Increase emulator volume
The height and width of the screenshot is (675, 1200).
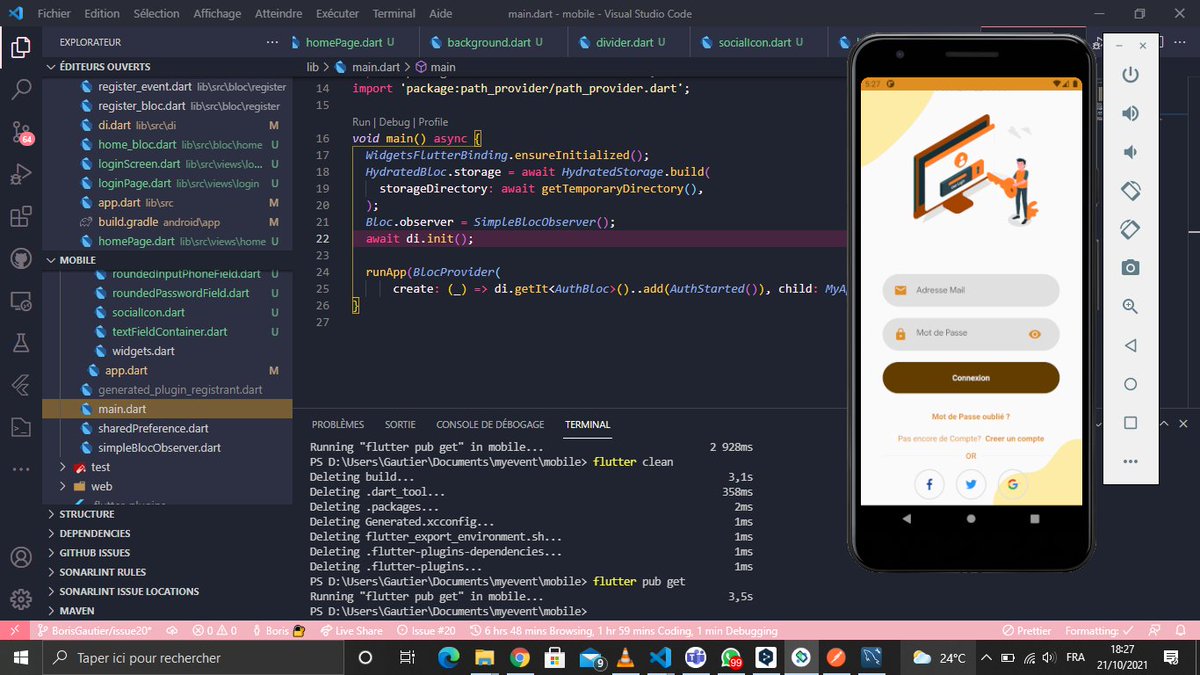coord(1130,113)
